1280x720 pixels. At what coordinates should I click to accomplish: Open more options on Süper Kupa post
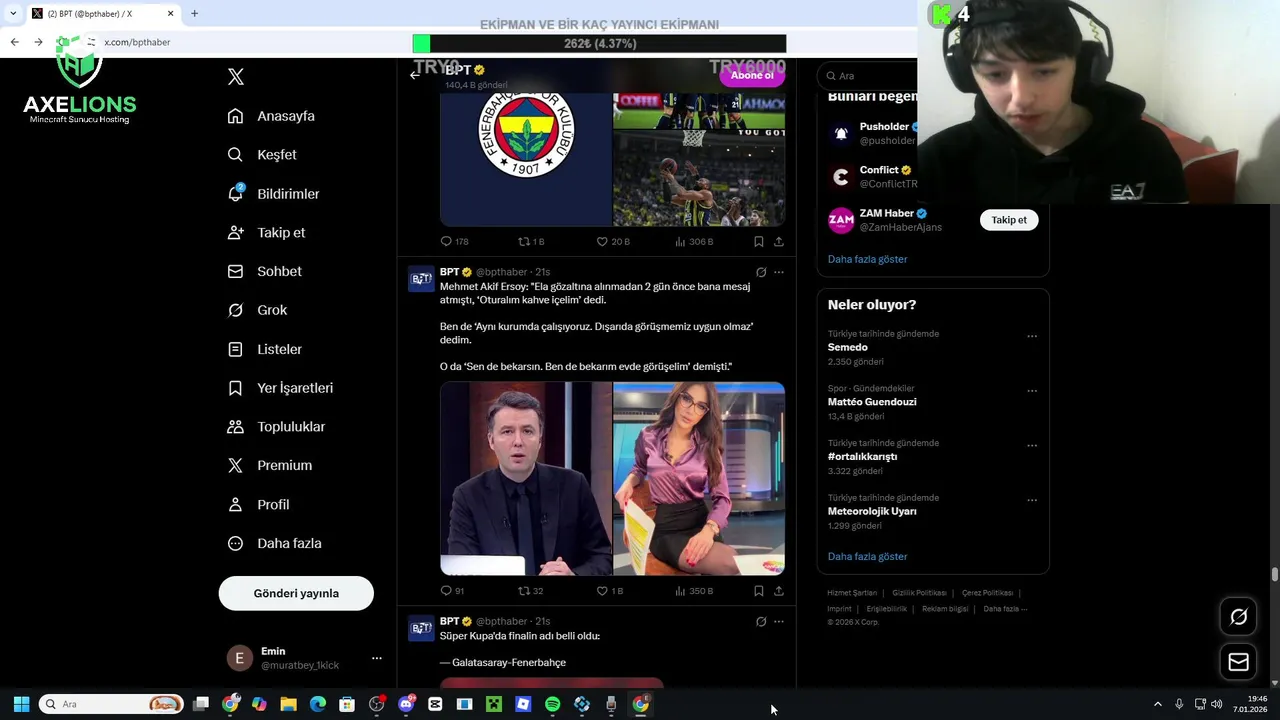pyautogui.click(x=779, y=622)
